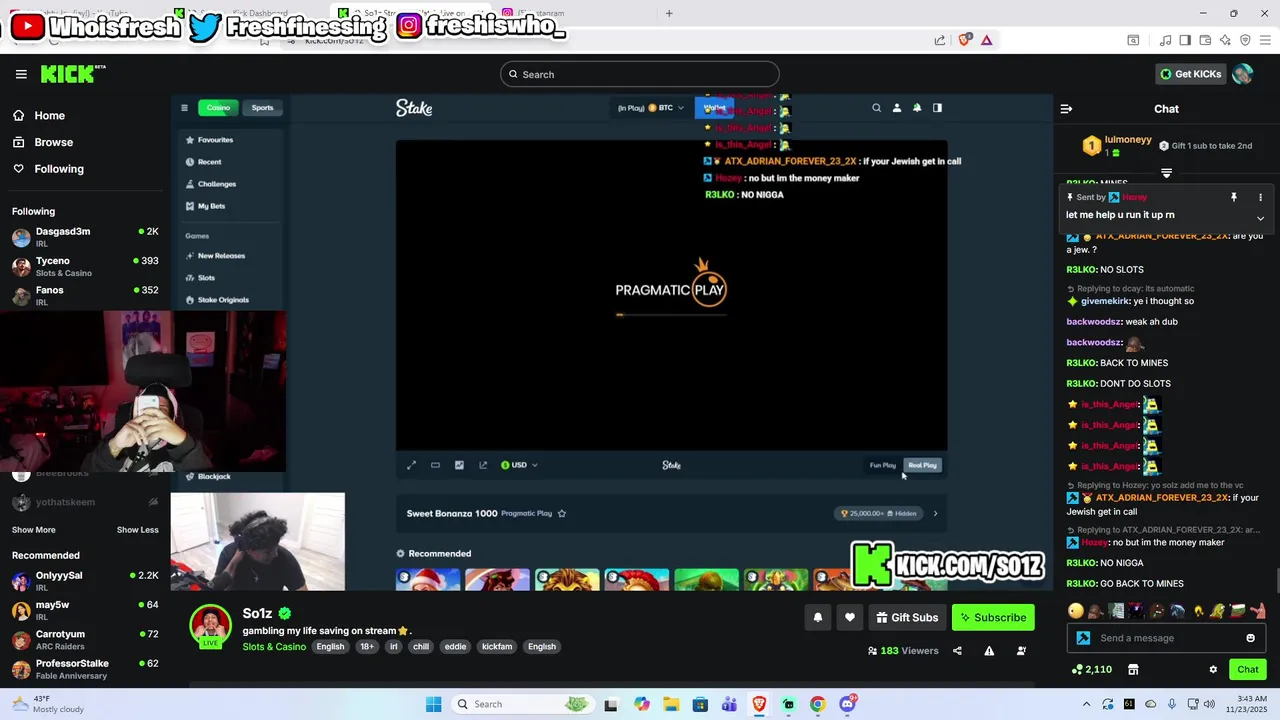
Task: Open the USD currency dropdown
Action: pyautogui.click(x=519, y=465)
